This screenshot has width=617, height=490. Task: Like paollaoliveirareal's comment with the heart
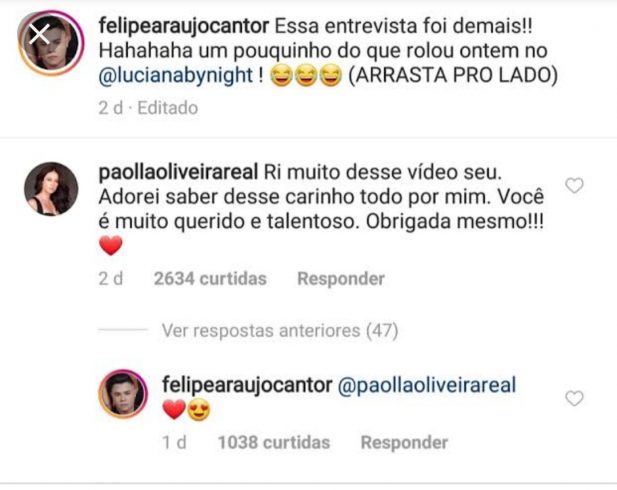(x=574, y=185)
